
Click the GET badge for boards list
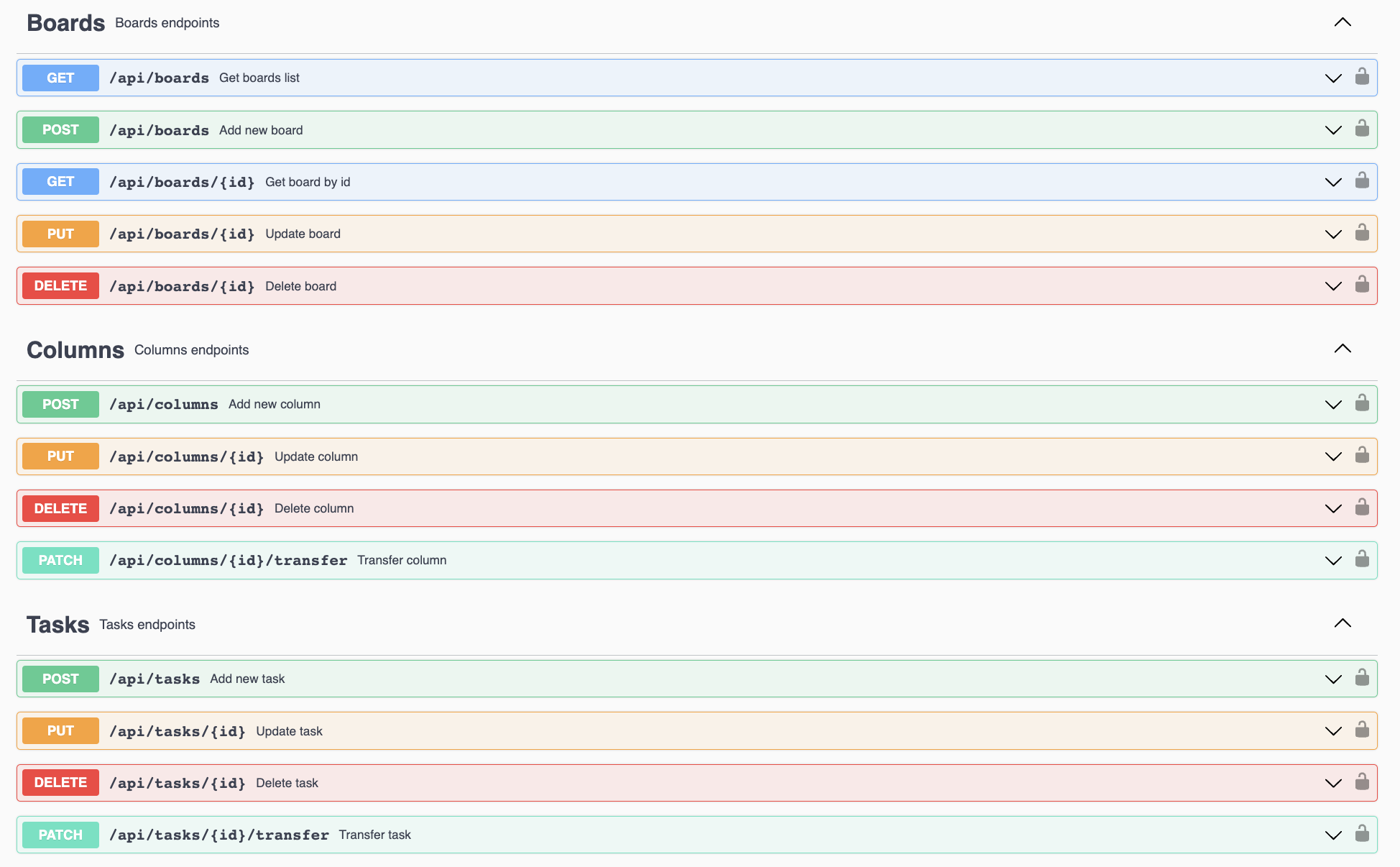60,78
